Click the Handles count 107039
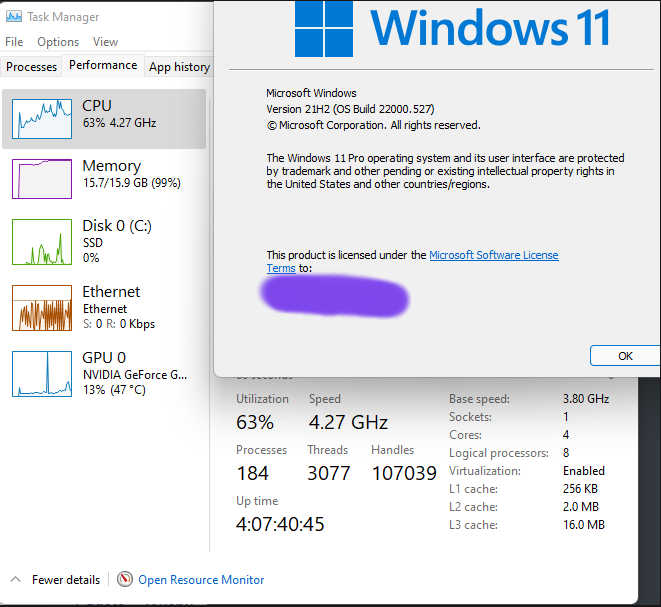This screenshot has width=661, height=607. 404,473
